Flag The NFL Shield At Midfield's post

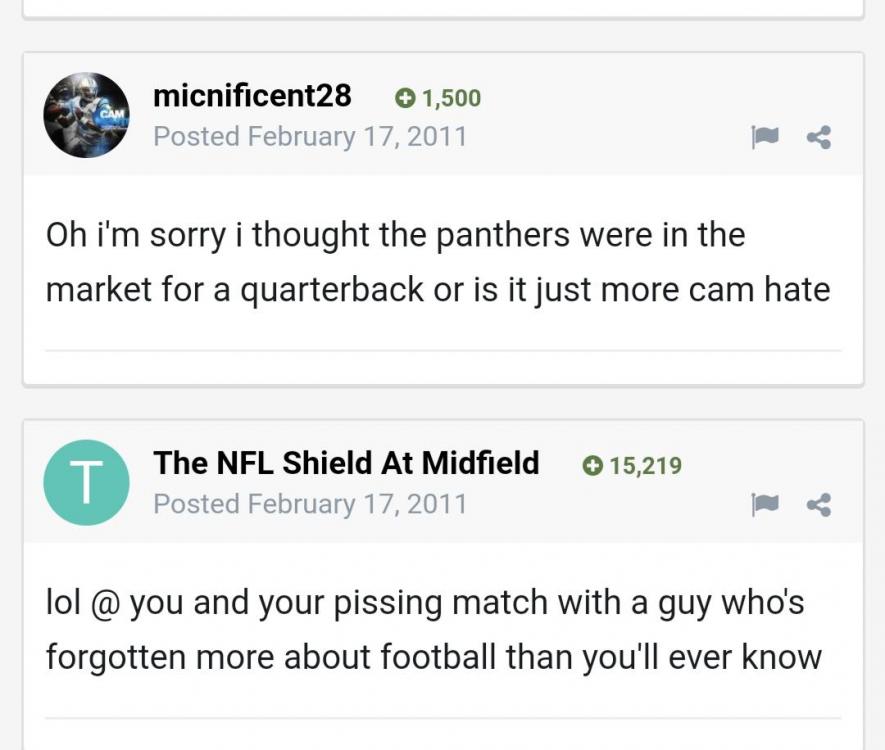point(765,505)
